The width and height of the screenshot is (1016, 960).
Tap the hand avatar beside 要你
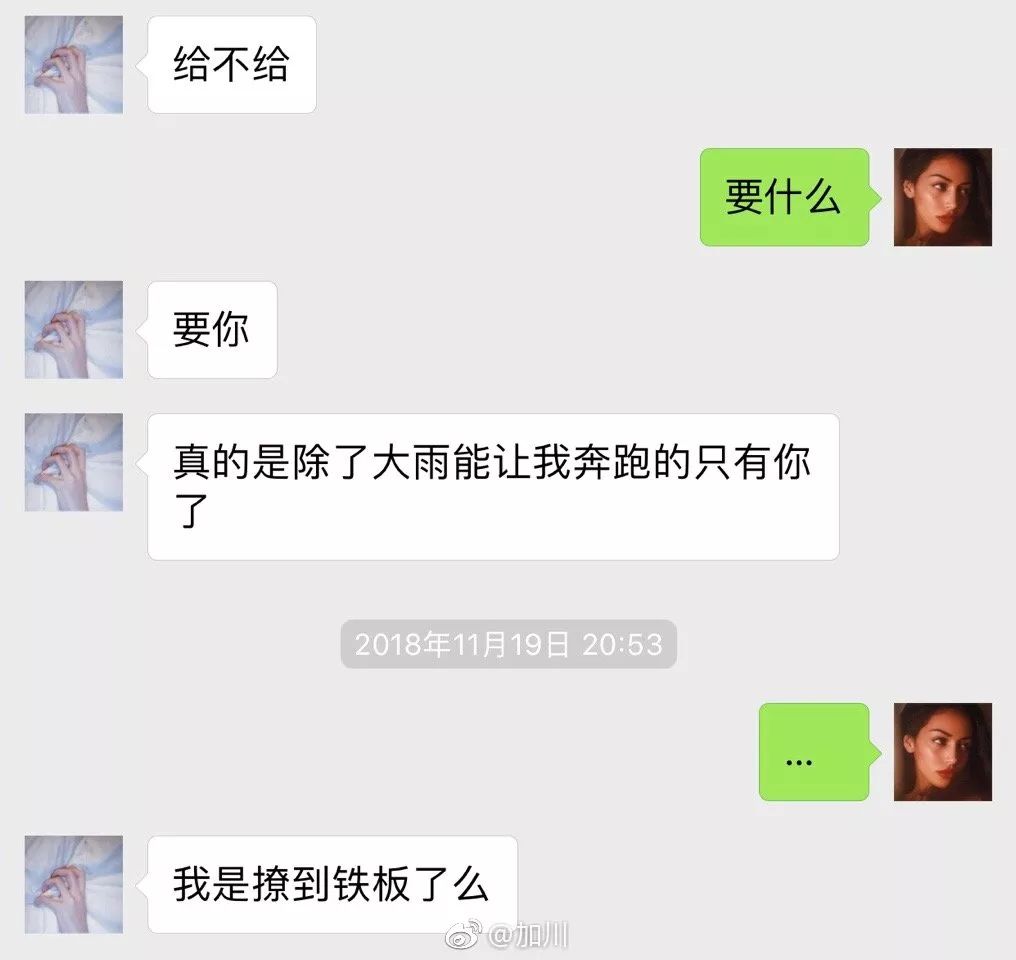click(x=74, y=330)
